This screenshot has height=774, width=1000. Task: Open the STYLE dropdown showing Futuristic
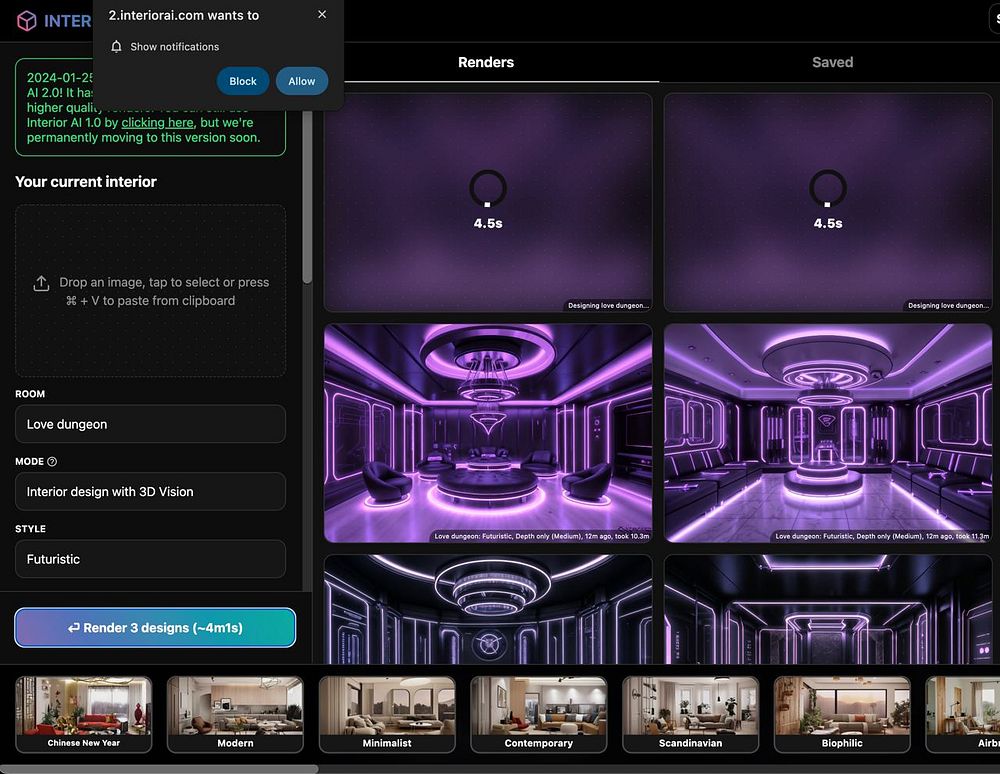coord(151,559)
